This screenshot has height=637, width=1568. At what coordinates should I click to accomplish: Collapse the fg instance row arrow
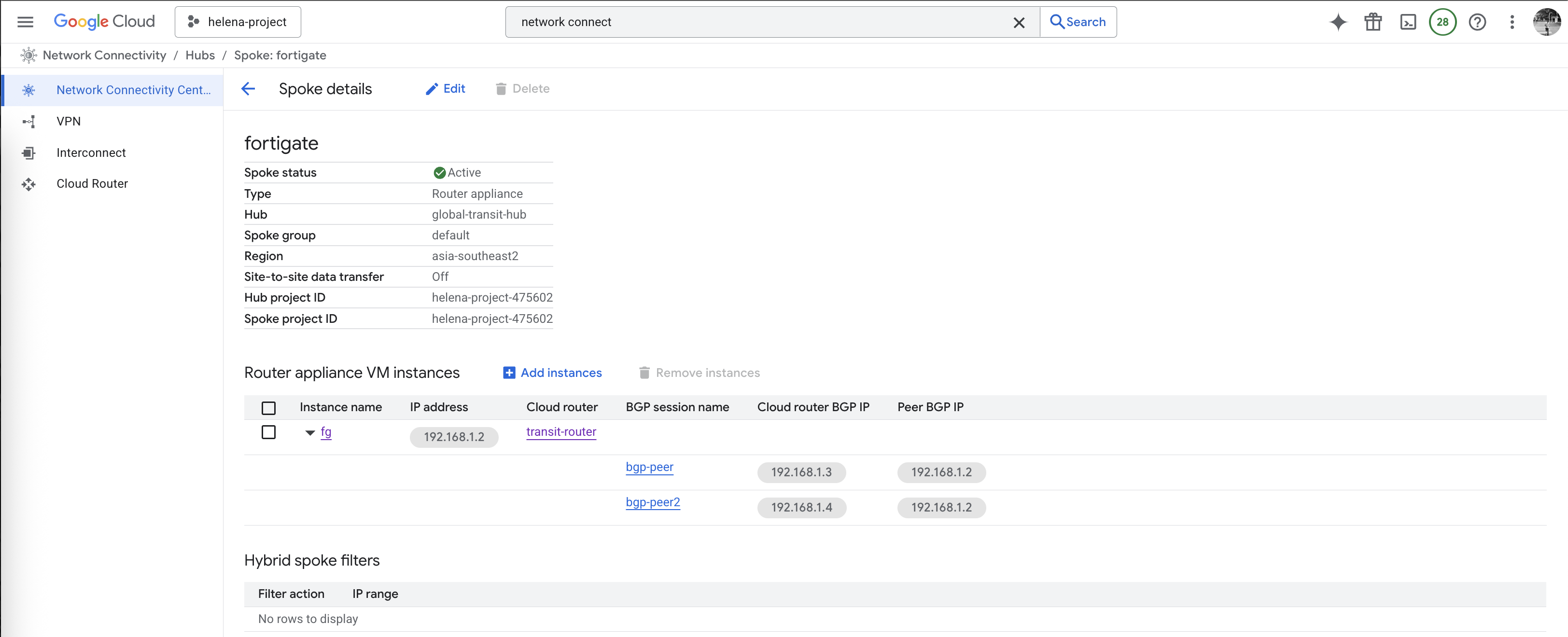[310, 432]
